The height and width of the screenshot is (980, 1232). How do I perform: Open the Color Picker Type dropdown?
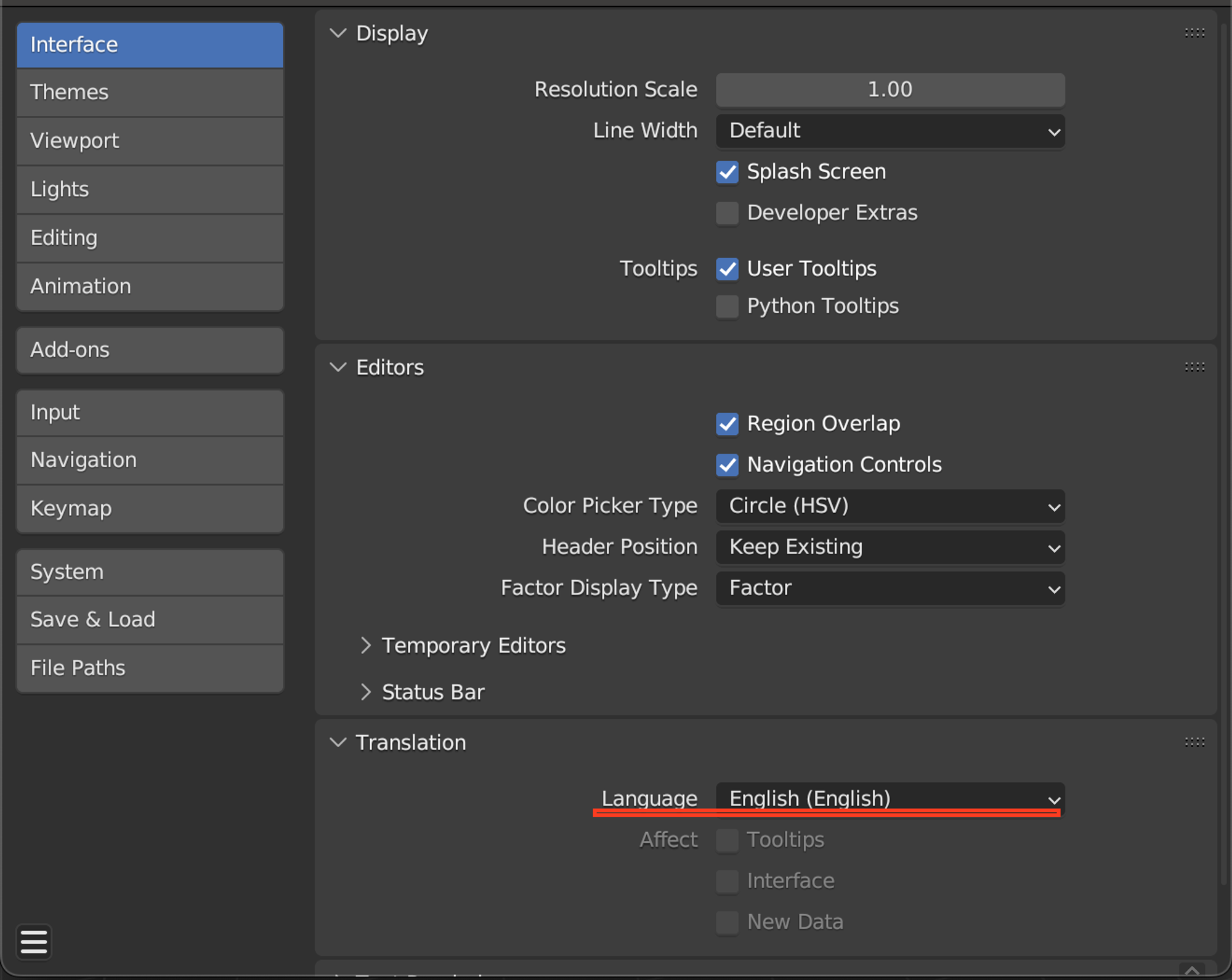pos(890,506)
